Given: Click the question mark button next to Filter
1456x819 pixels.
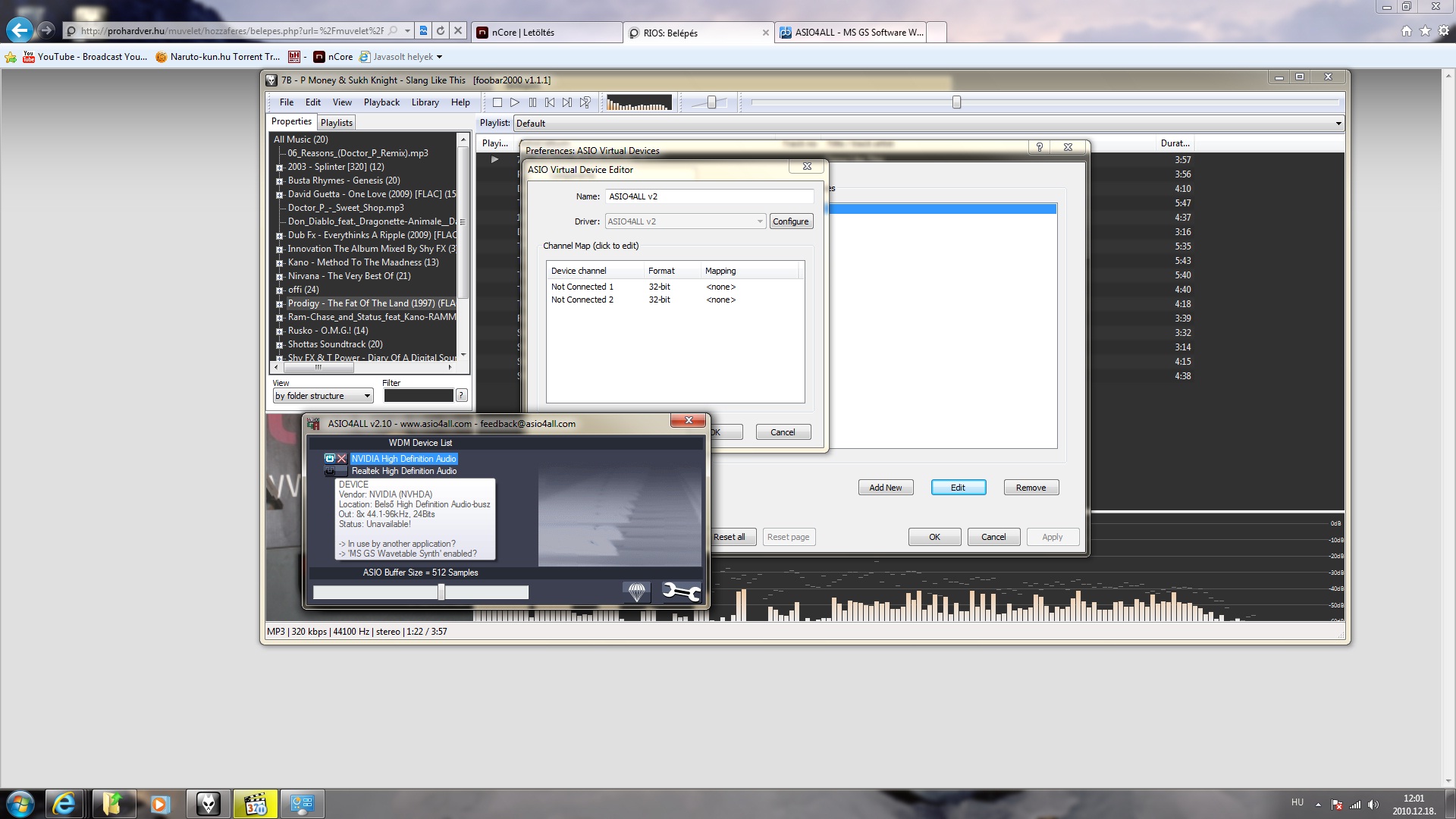Looking at the screenshot, I should coord(462,395).
